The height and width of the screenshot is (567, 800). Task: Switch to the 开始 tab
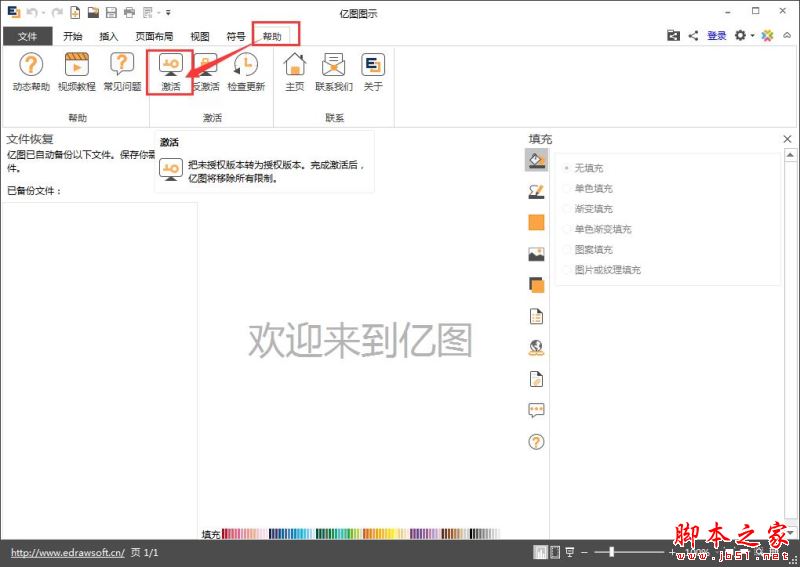[72, 36]
